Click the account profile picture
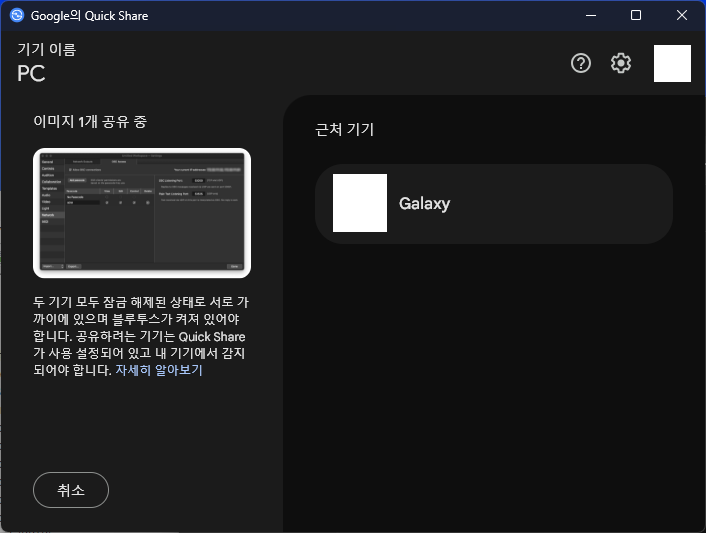This screenshot has height=533, width=706. 672,63
